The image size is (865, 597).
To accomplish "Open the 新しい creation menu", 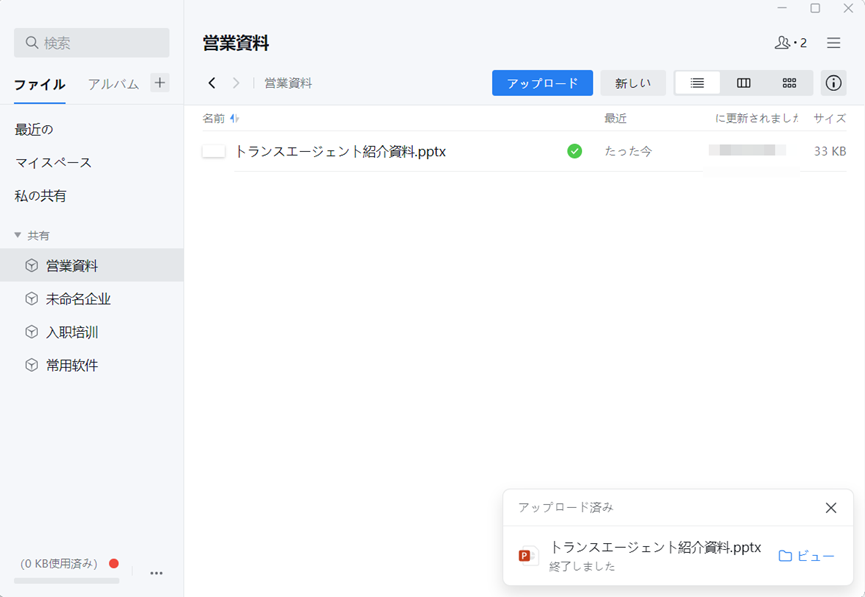I will (633, 83).
